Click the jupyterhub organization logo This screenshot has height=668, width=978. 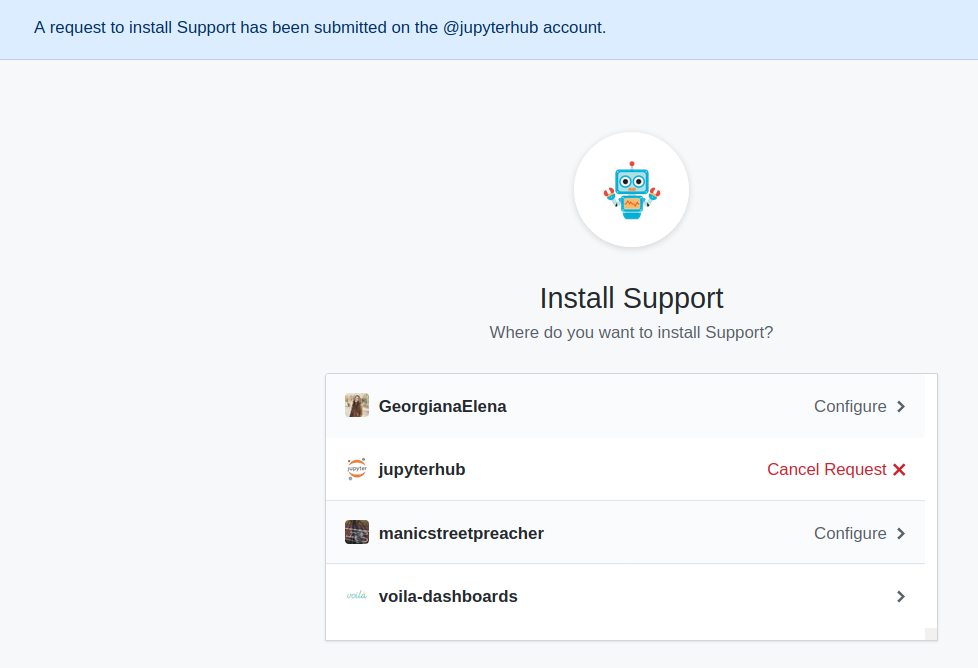pyautogui.click(x=357, y=469)
